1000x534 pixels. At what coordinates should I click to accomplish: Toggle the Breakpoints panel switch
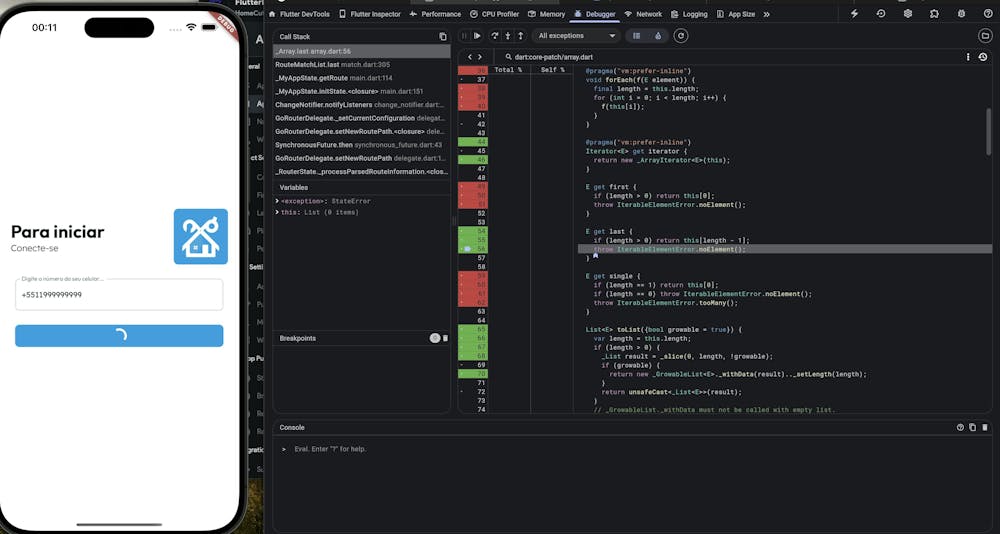point(435,338)
